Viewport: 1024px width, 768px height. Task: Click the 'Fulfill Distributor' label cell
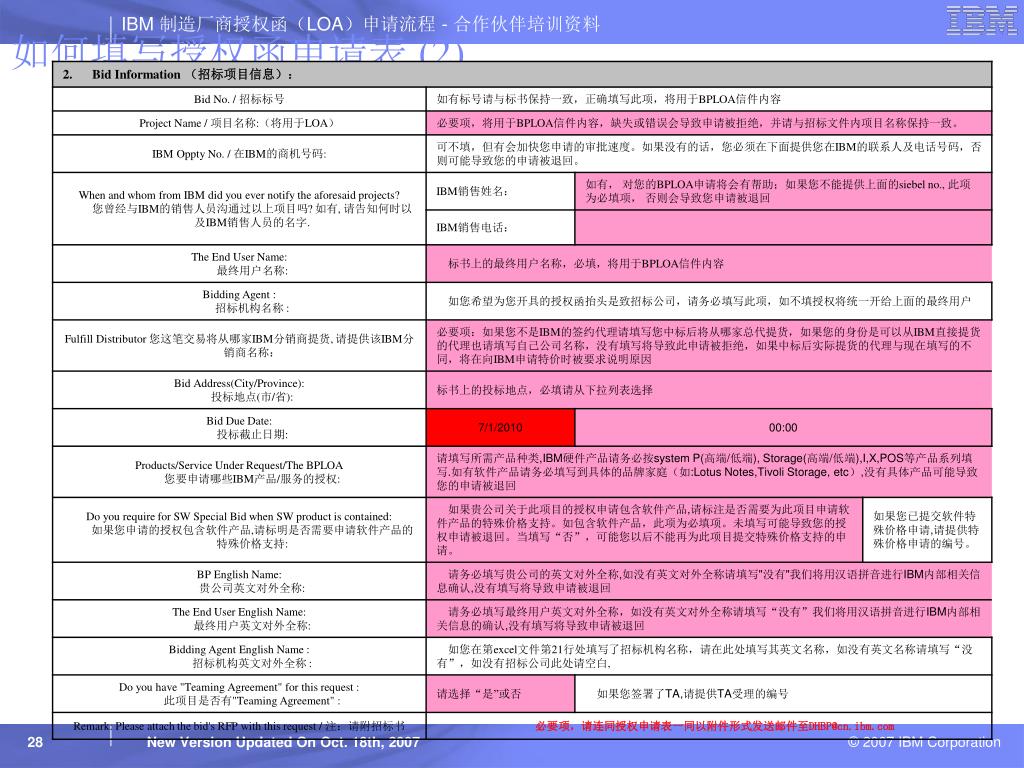[239, 345]
